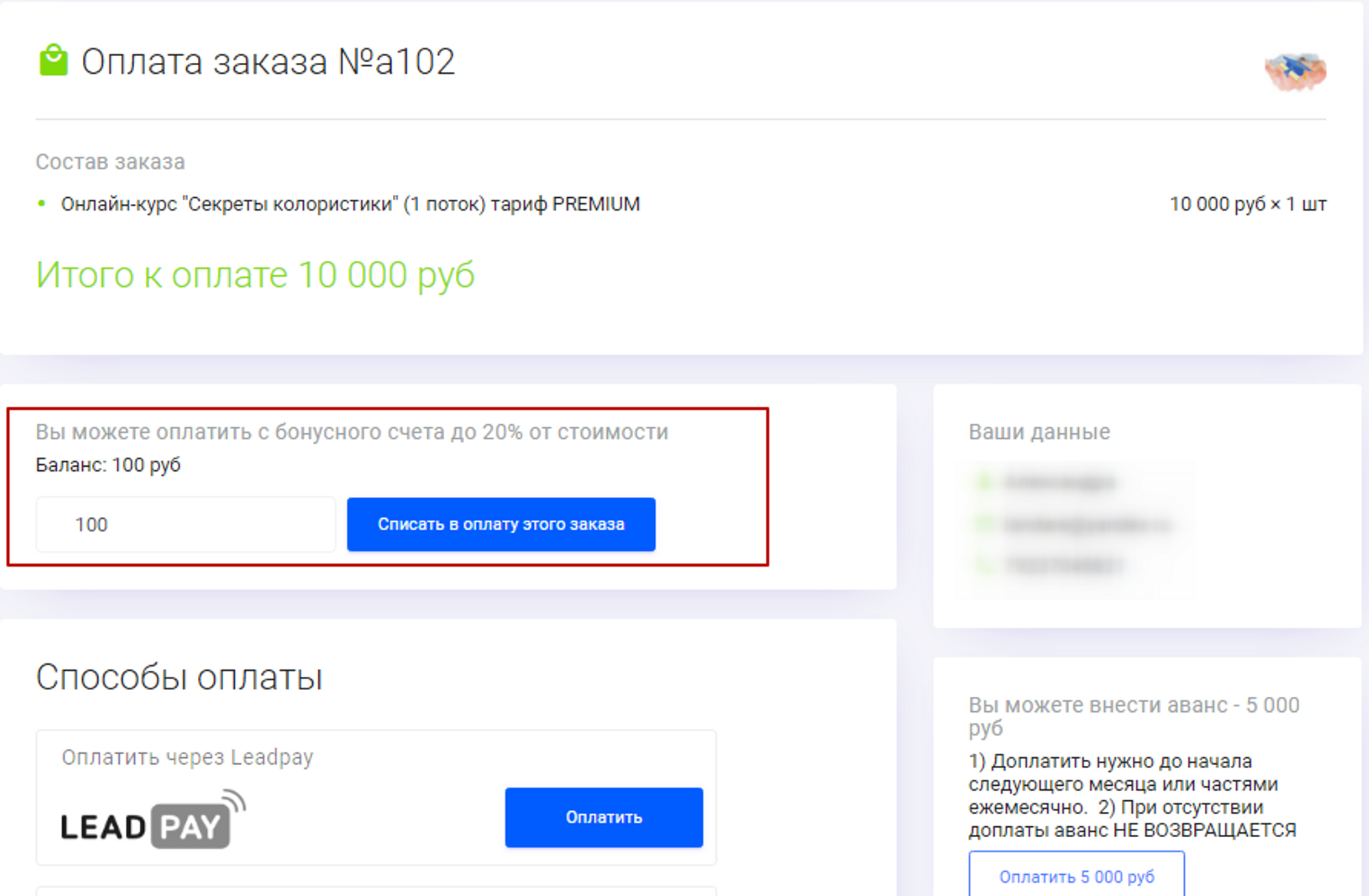Click the "Вы можете внести аванс" heading

coord(1134,715)
